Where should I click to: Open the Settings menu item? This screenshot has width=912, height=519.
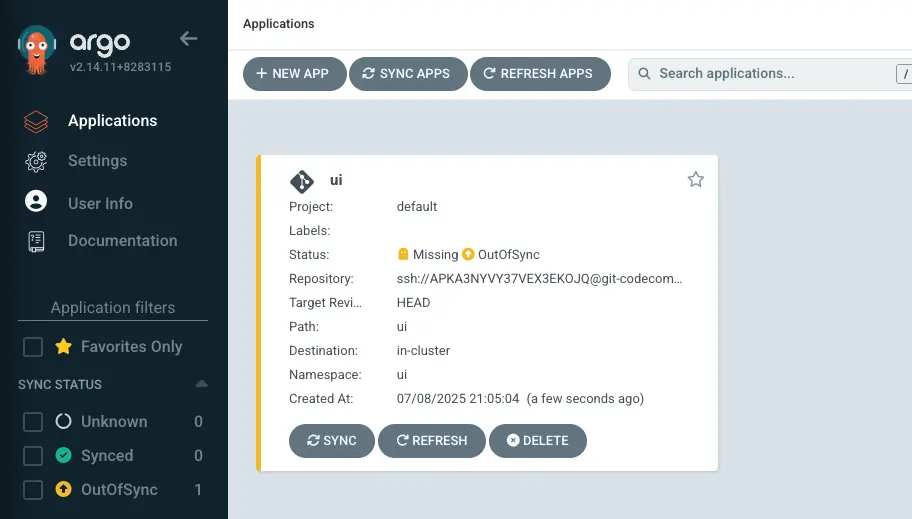click(97, 161)
